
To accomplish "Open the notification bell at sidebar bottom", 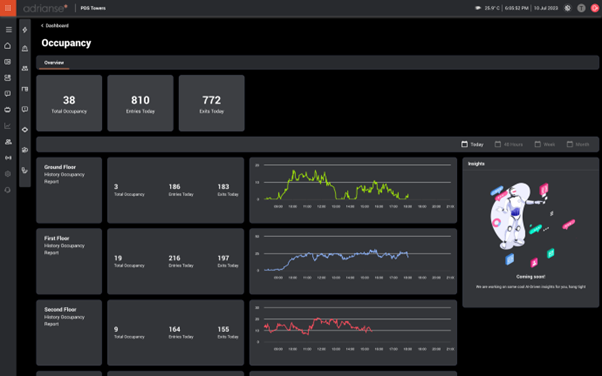I will pos(8,190).
